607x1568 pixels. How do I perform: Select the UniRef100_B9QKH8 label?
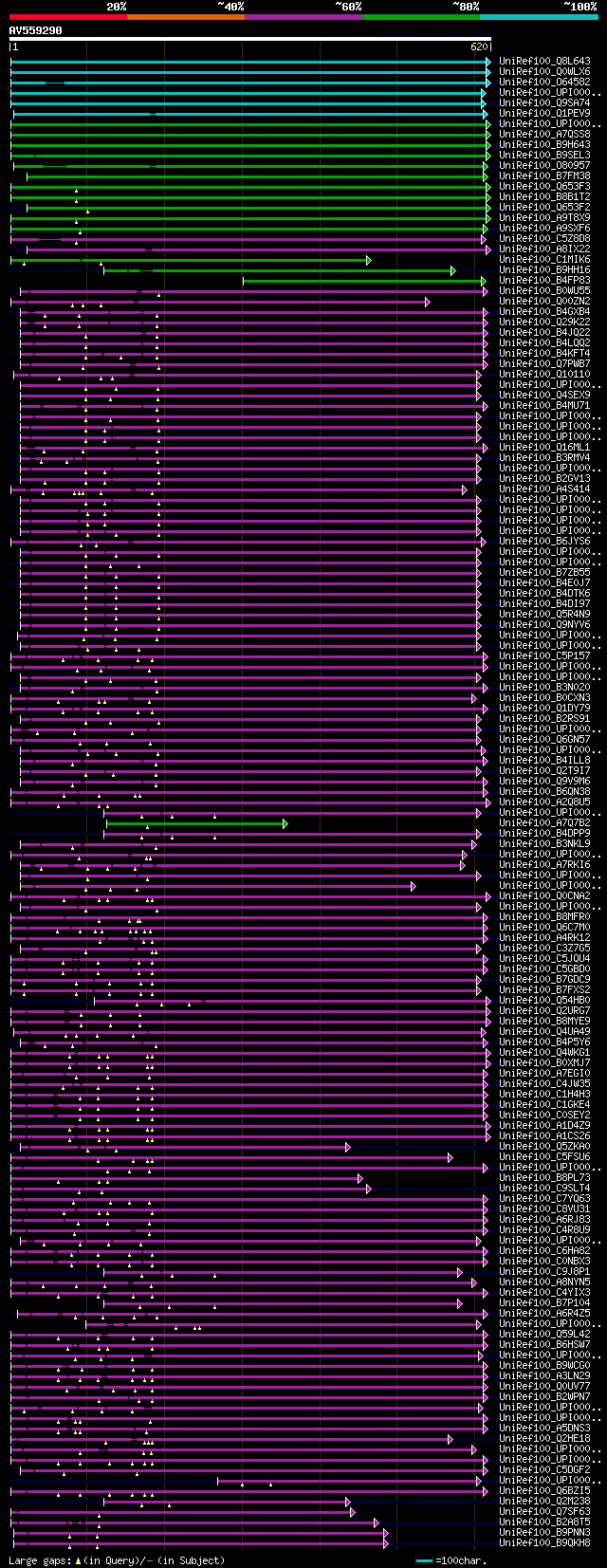[x=544, y=1542]
